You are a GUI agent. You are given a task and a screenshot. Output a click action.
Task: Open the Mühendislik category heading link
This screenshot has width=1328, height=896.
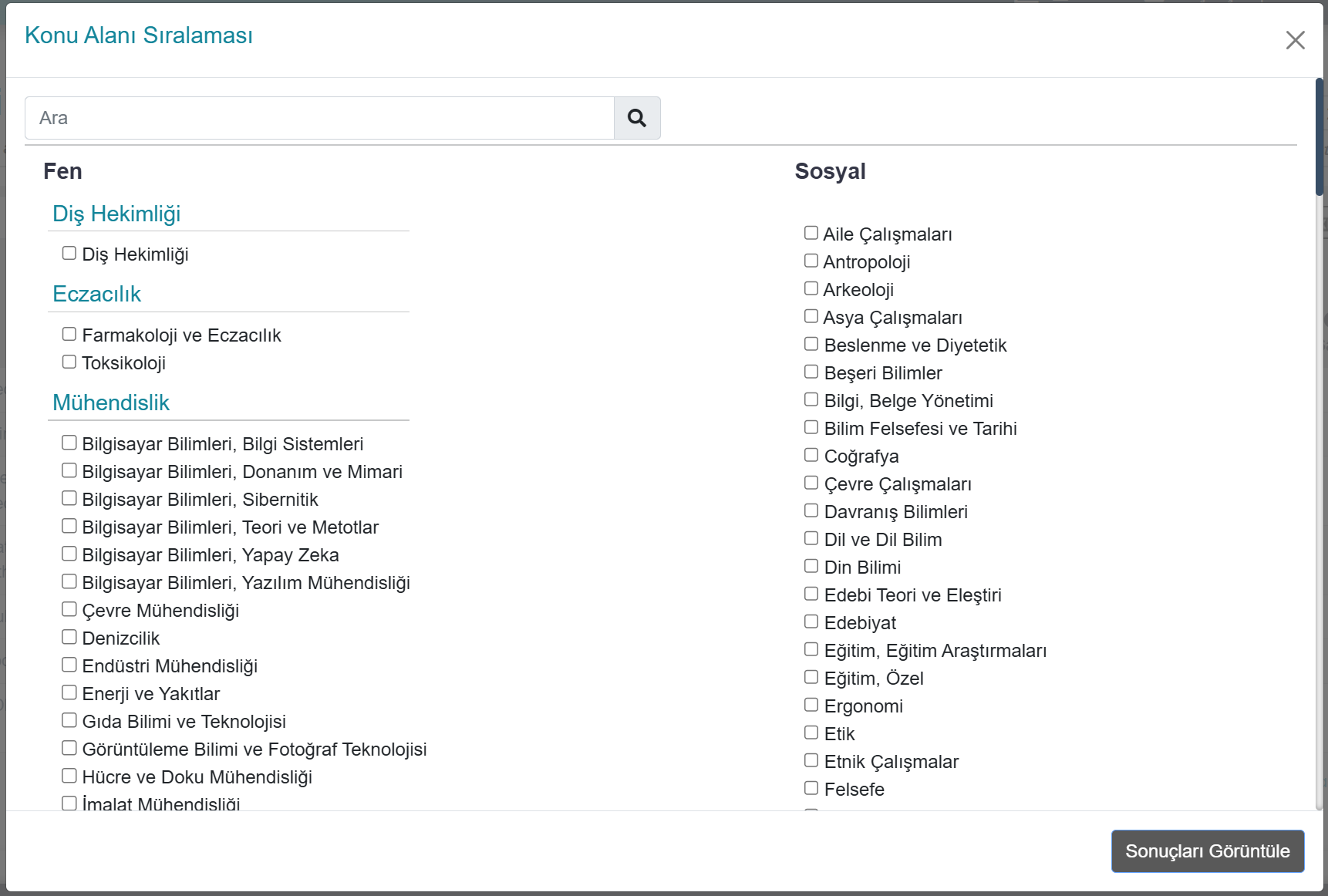click(111, 403)
